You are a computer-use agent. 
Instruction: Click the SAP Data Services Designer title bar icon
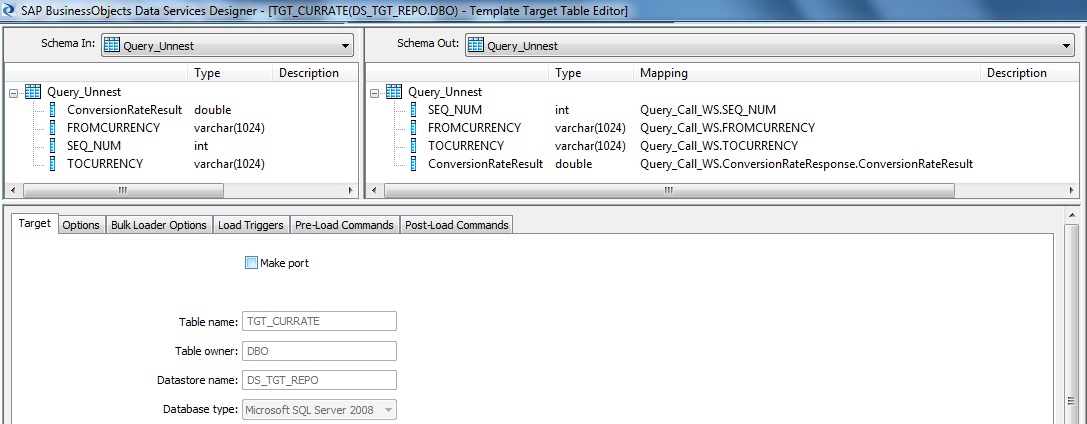click(x=9, y=10)
